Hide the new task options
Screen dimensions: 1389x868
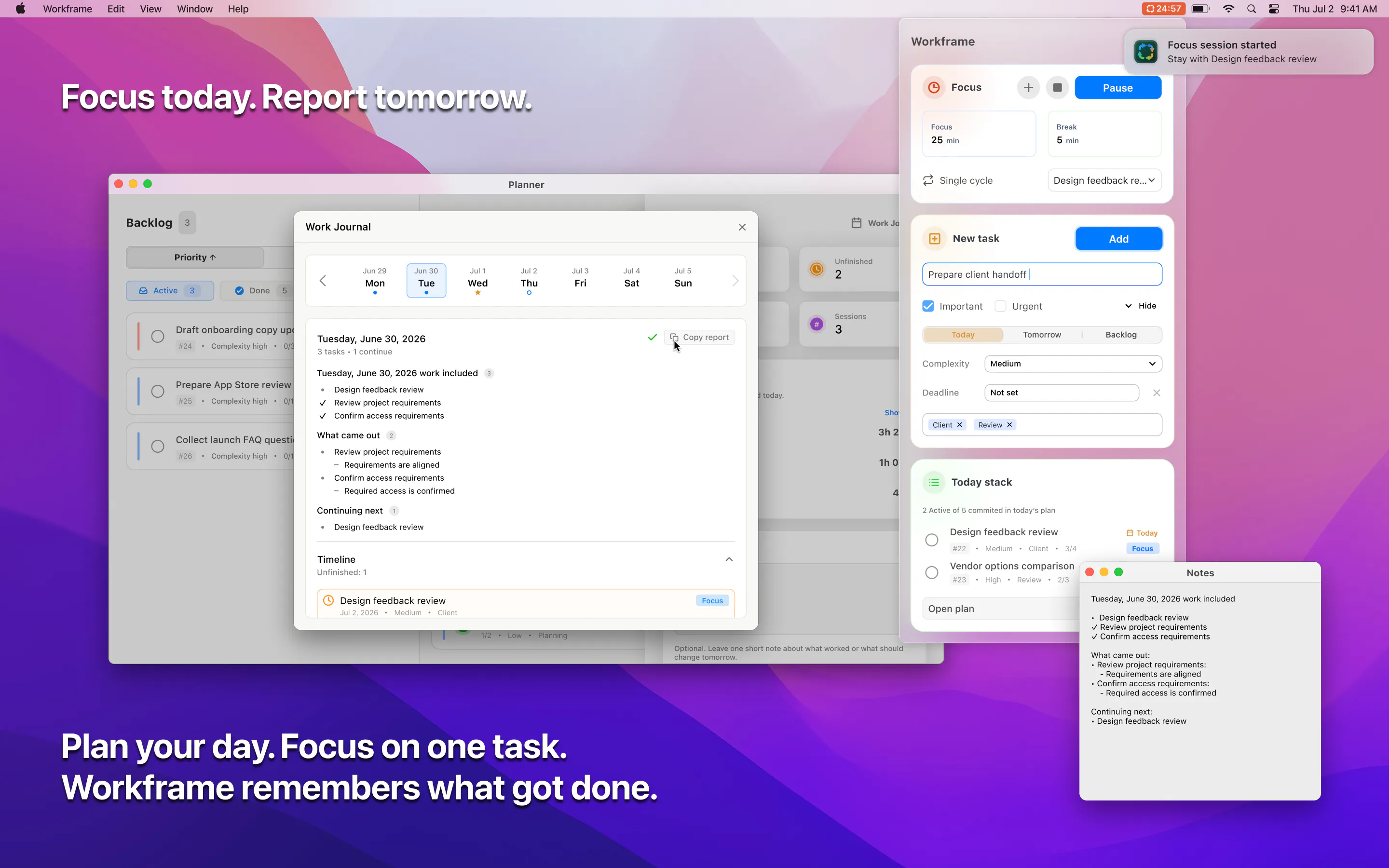click(x=1141, y=306)
